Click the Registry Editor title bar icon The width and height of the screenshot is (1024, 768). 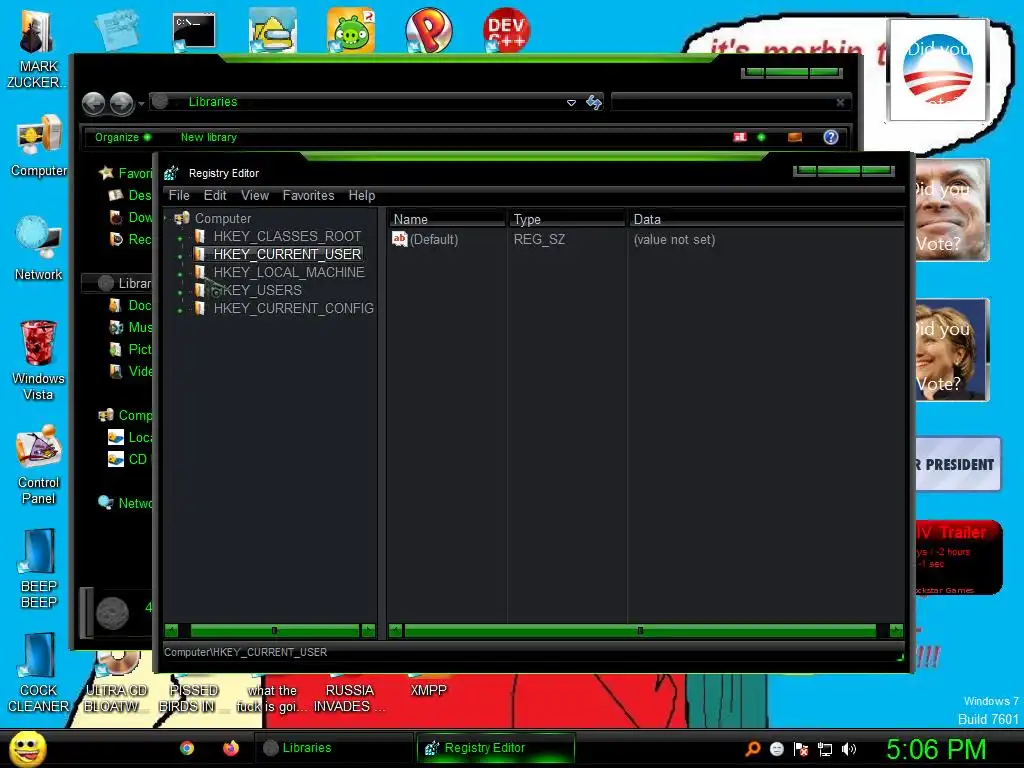[172, 173]
